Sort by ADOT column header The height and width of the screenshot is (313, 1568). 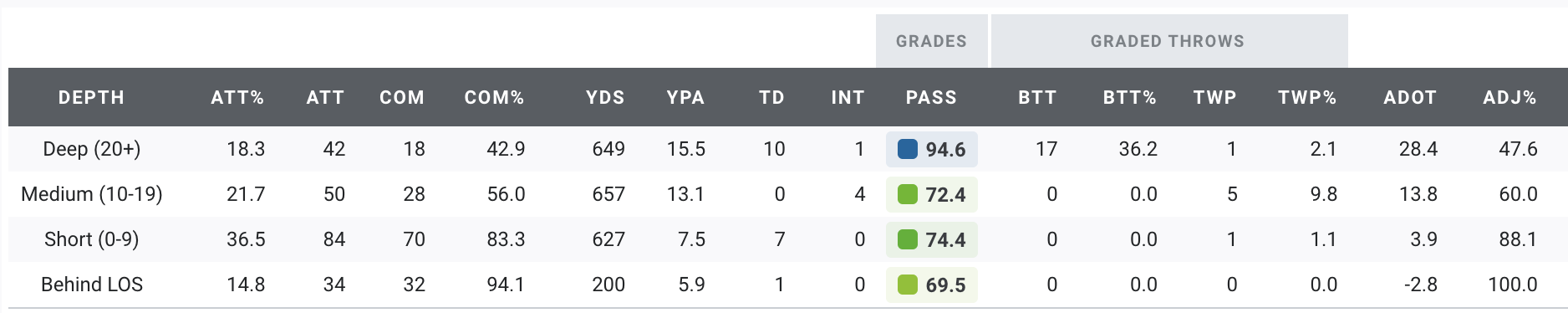1410,97
